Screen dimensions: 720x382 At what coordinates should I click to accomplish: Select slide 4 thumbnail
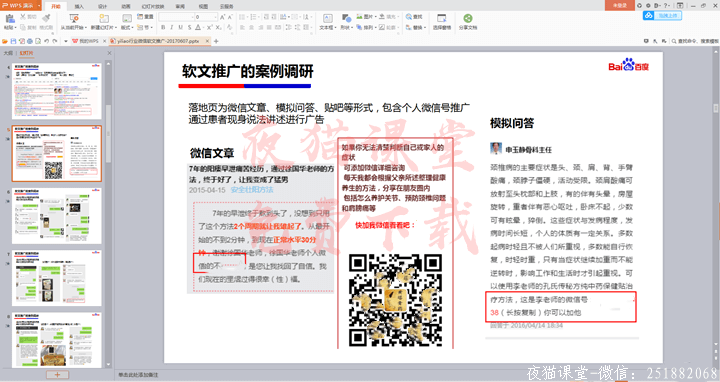point(56,91)
